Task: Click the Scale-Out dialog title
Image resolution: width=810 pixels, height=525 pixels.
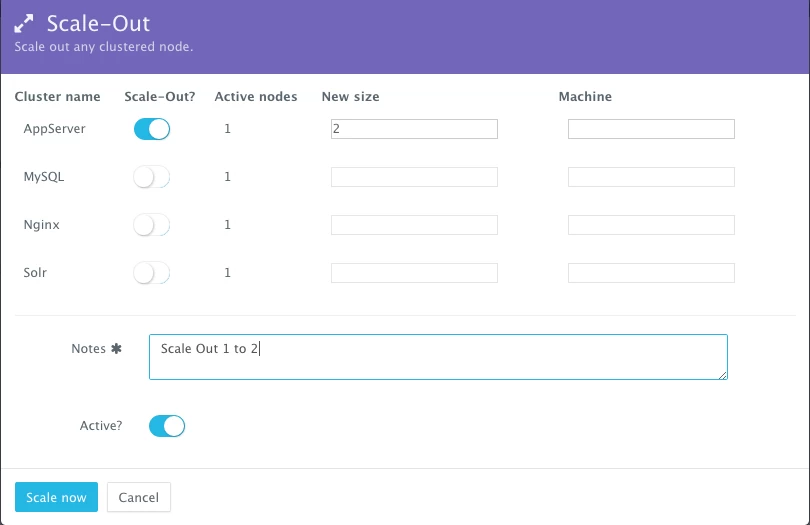Action: (x=98, y=24)
